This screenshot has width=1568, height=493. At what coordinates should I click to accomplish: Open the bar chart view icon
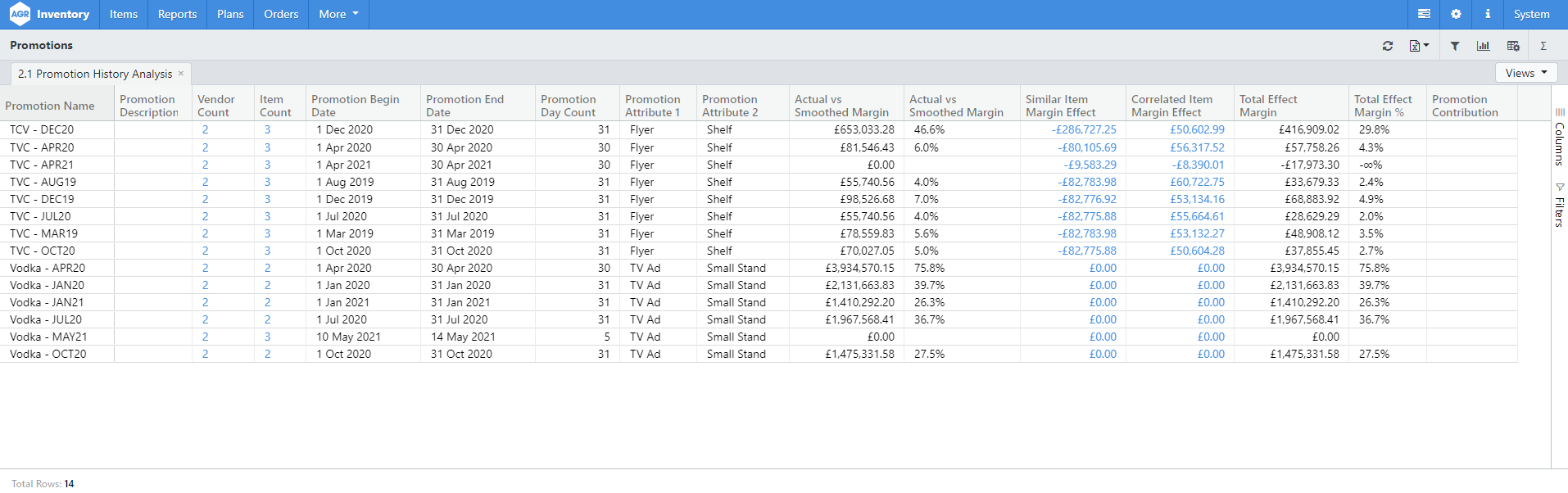pyautogui.click(x=1483, y=46)
